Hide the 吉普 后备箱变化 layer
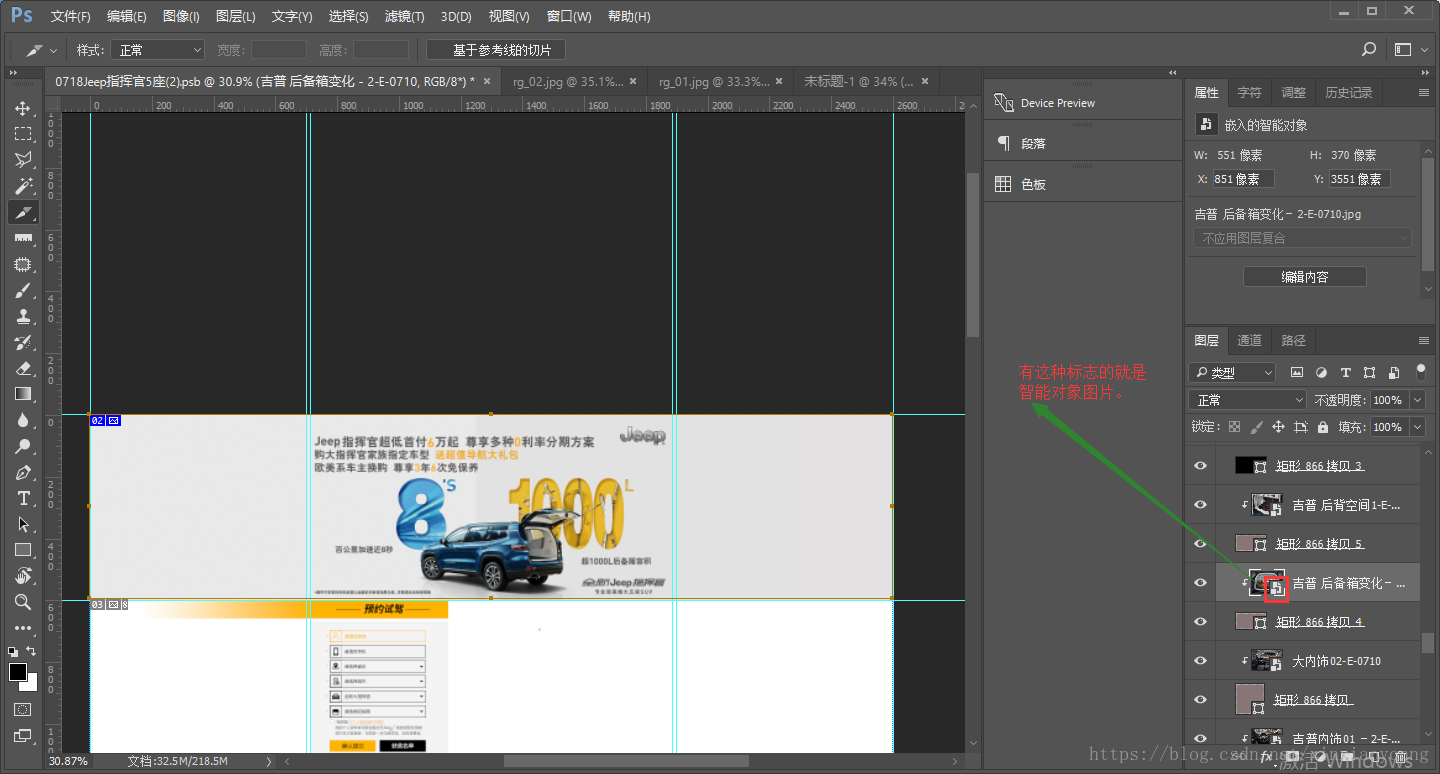 click(1201, 583)
